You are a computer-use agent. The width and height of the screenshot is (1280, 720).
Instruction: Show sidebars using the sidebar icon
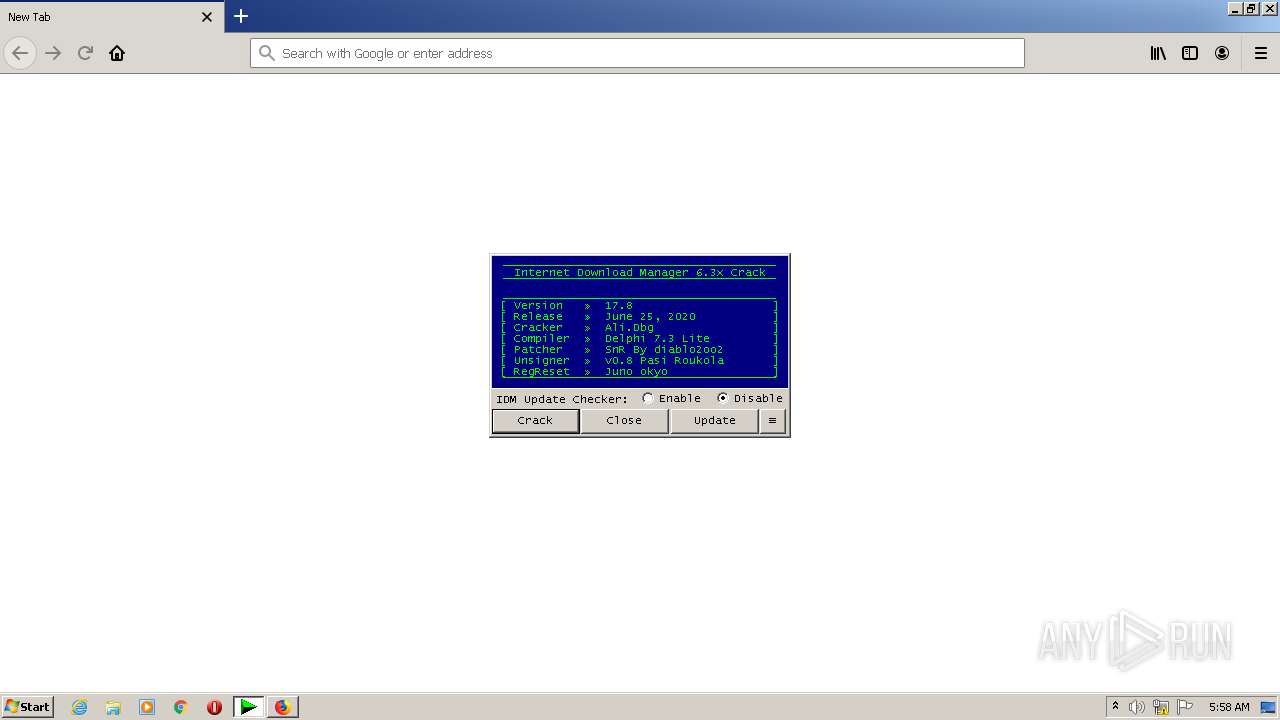tap(1190, 53)
